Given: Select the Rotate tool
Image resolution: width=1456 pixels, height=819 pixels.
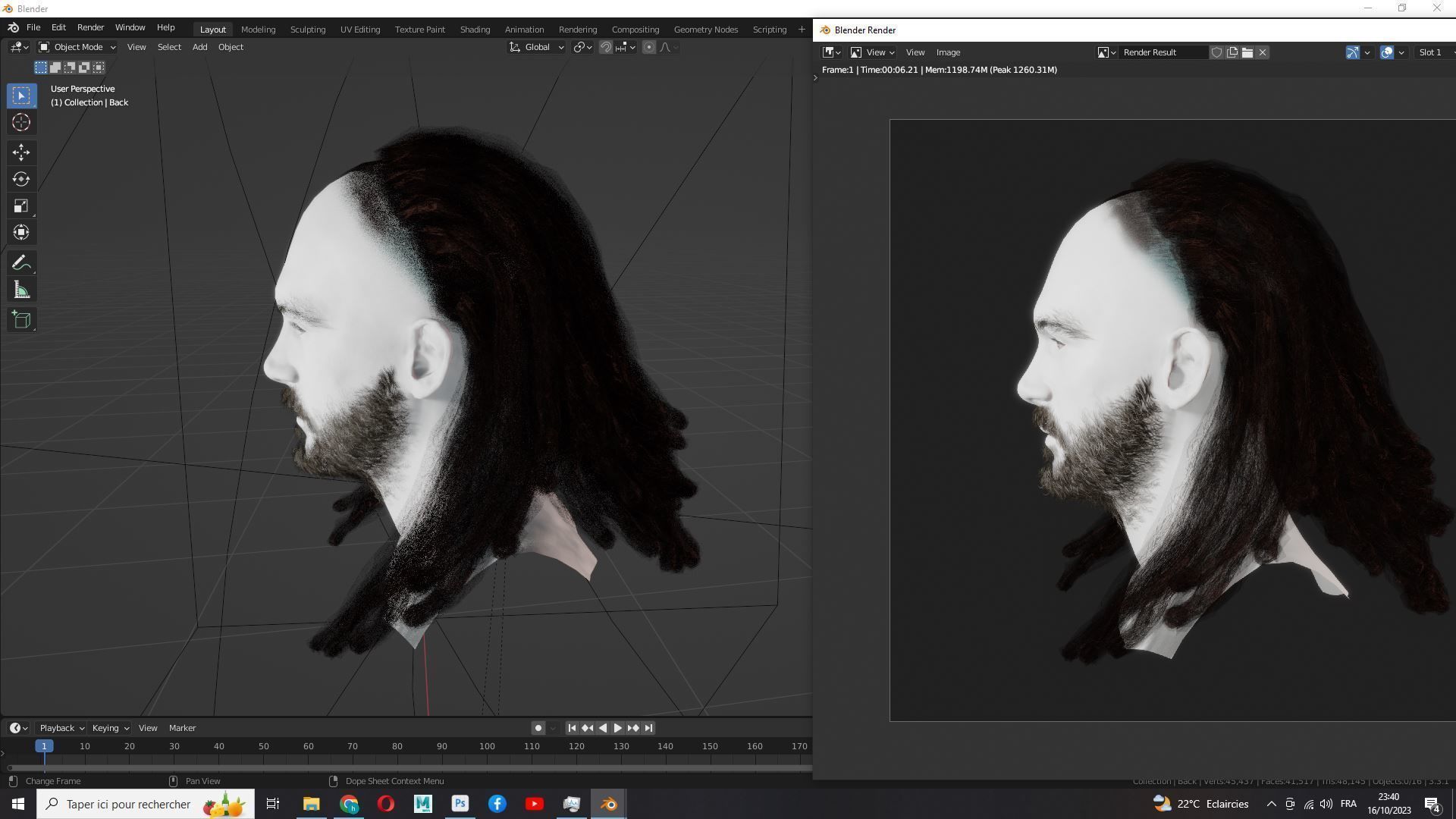Looking at the screenshot, I should point(21,179).
